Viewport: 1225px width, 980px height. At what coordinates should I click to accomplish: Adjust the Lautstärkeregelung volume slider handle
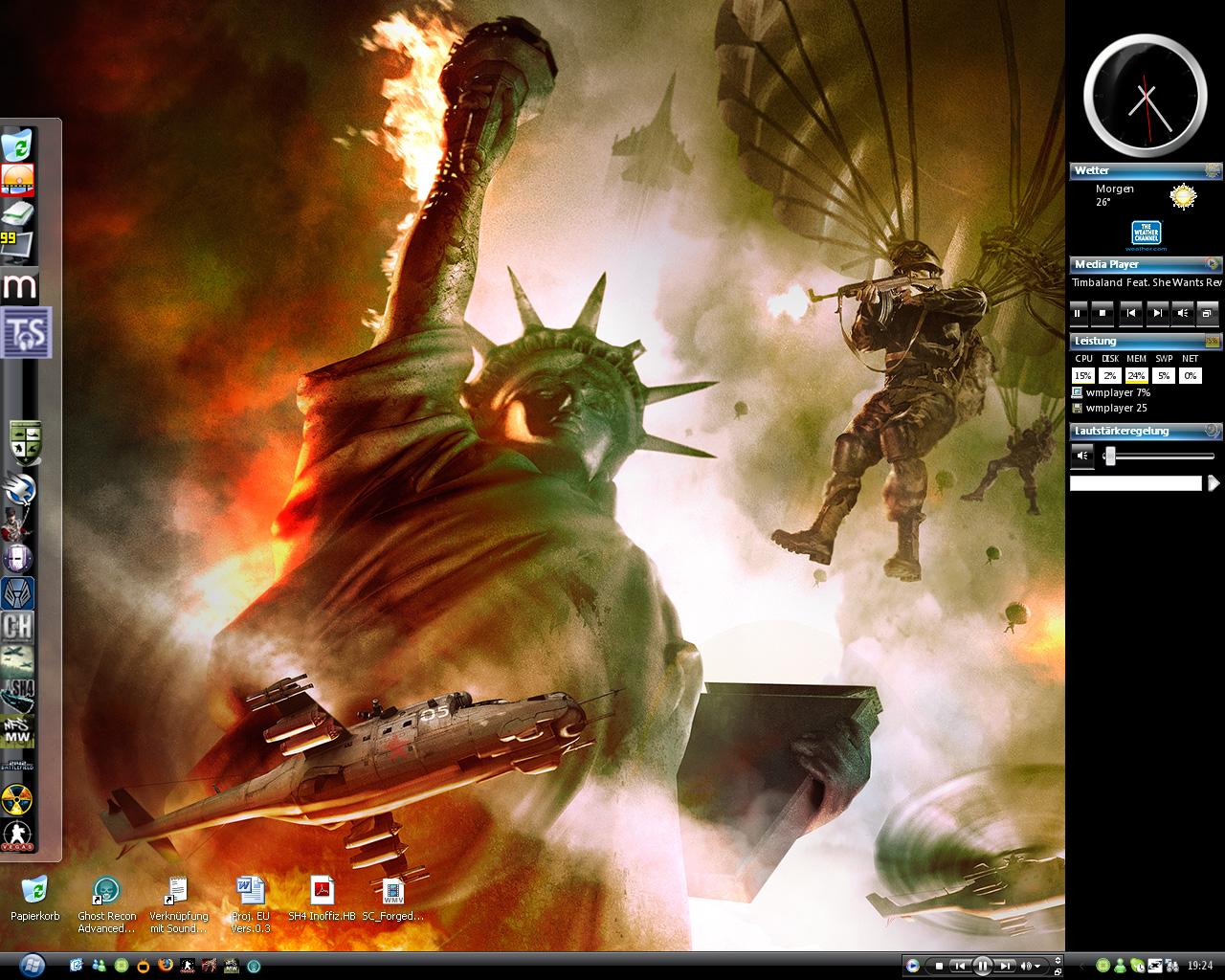click(1110, 457)
